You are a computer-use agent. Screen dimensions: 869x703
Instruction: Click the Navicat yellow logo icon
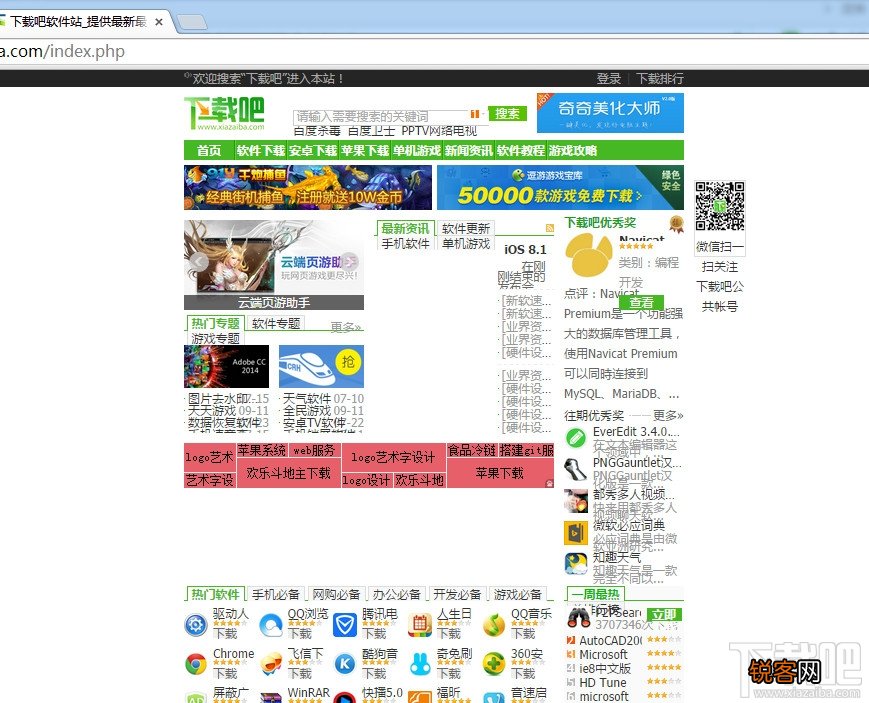coord(587,255)
